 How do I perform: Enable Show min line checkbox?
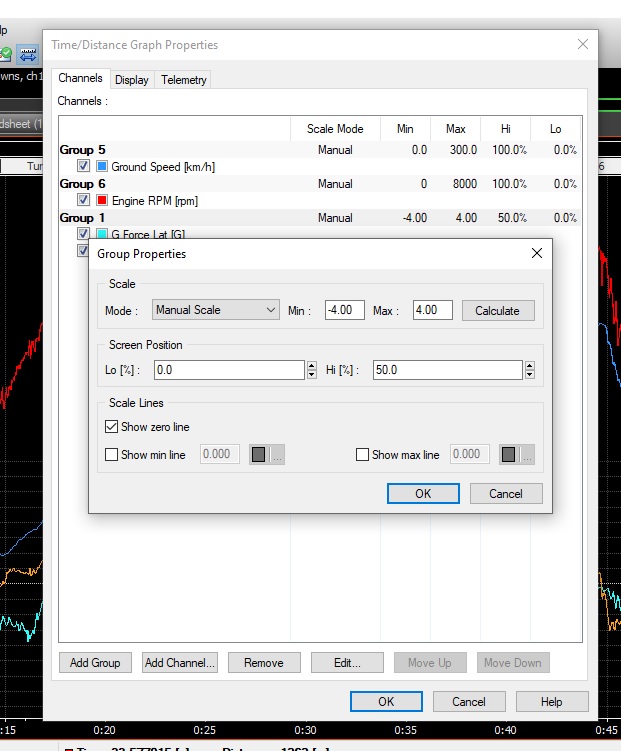111,455
